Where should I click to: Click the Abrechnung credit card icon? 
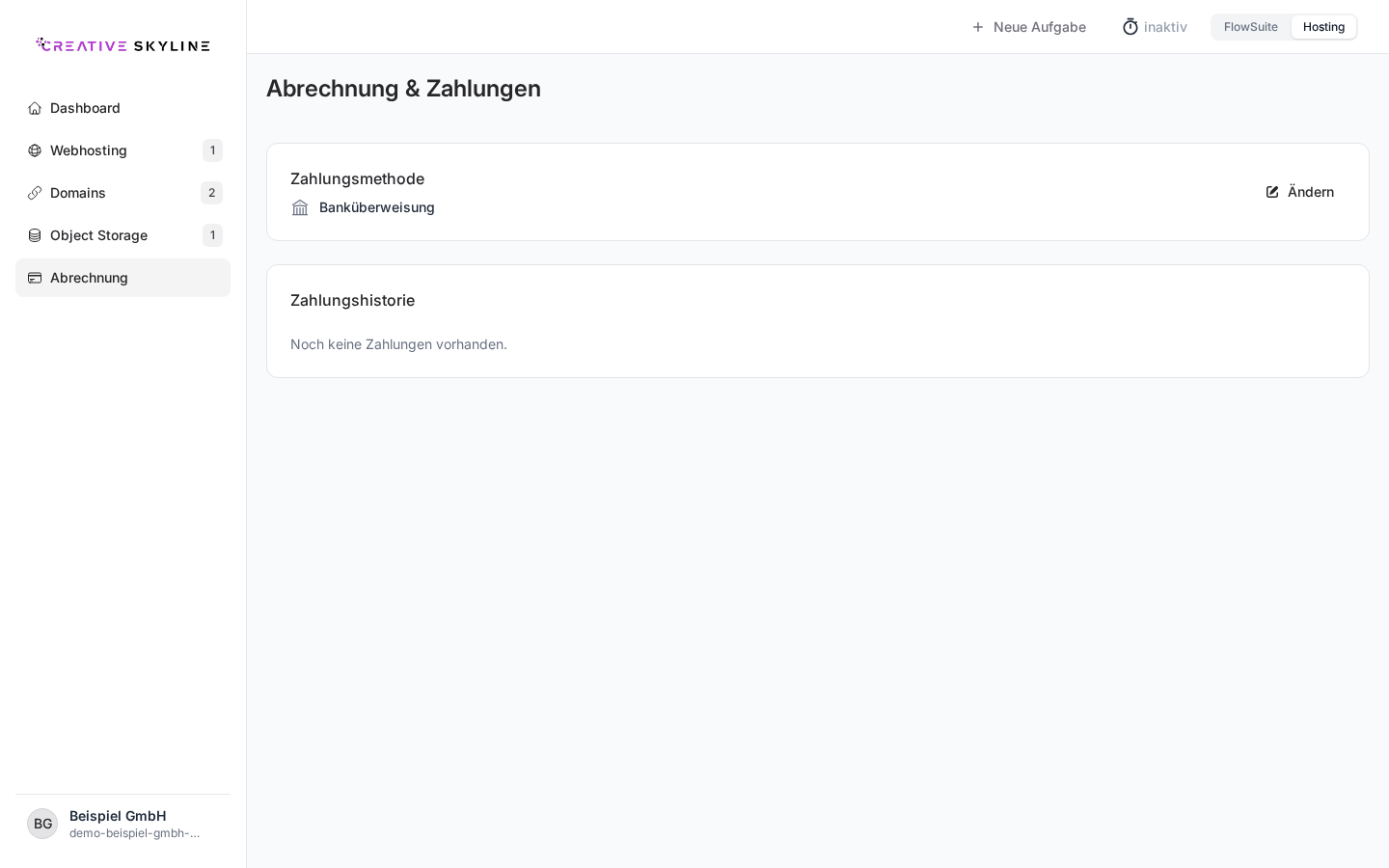[x=35, y=278]
